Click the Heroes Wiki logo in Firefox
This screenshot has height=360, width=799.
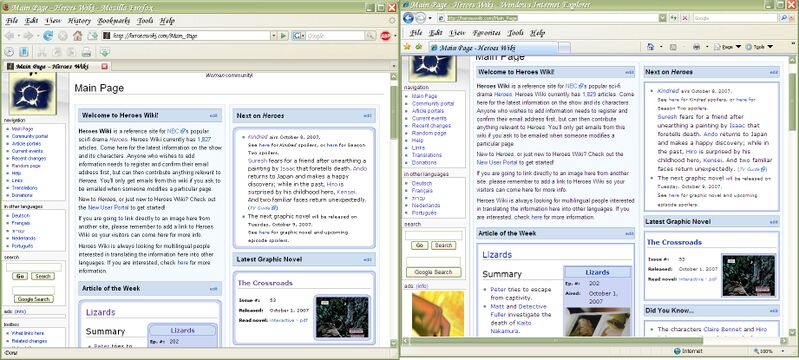tap(32, 95)
